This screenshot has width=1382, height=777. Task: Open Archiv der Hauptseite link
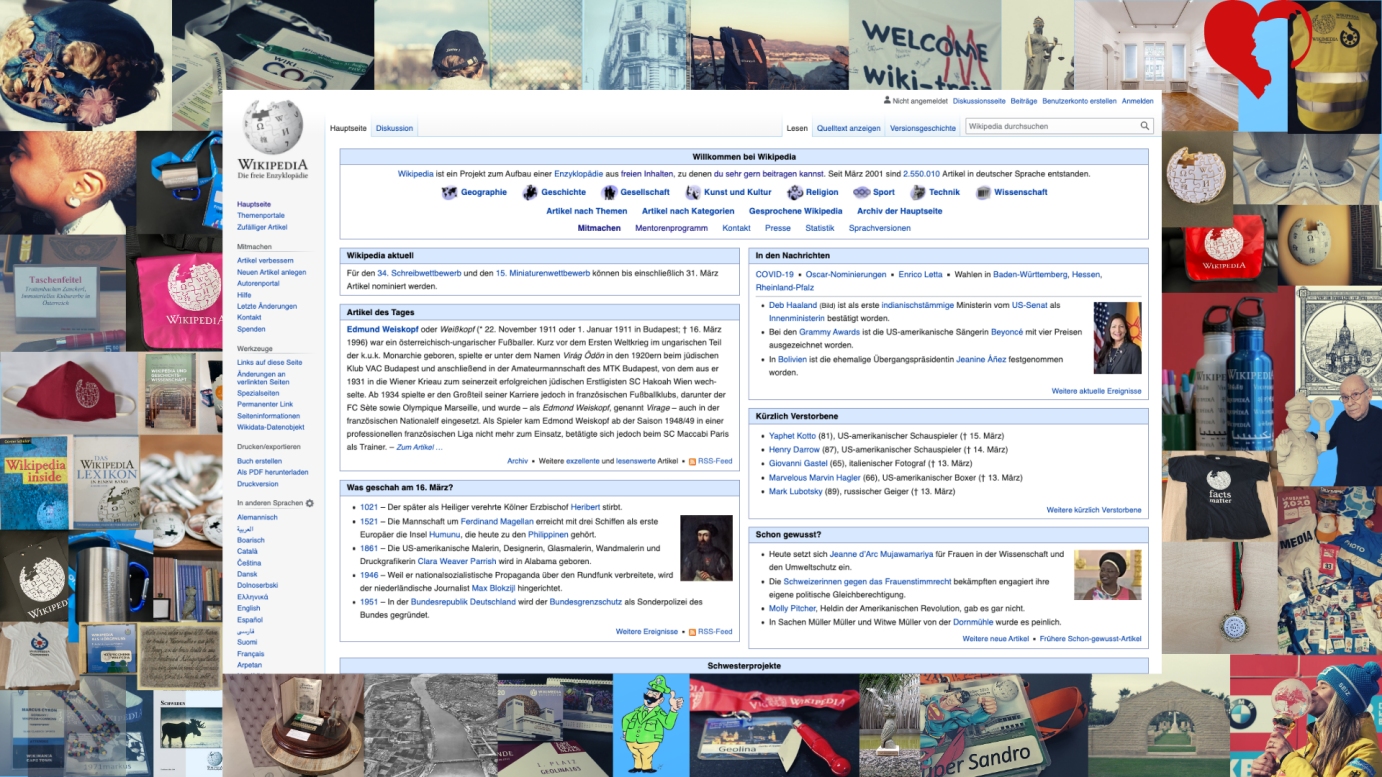(x=900, y=211)
